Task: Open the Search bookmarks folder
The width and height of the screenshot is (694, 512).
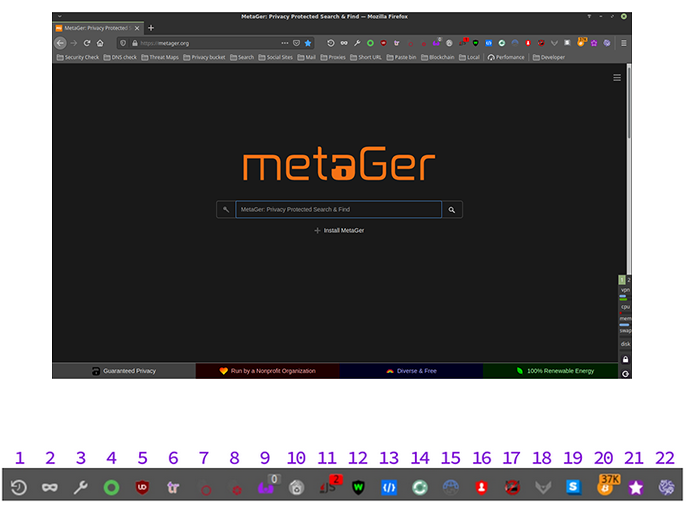Action: [x=242, y=57]
